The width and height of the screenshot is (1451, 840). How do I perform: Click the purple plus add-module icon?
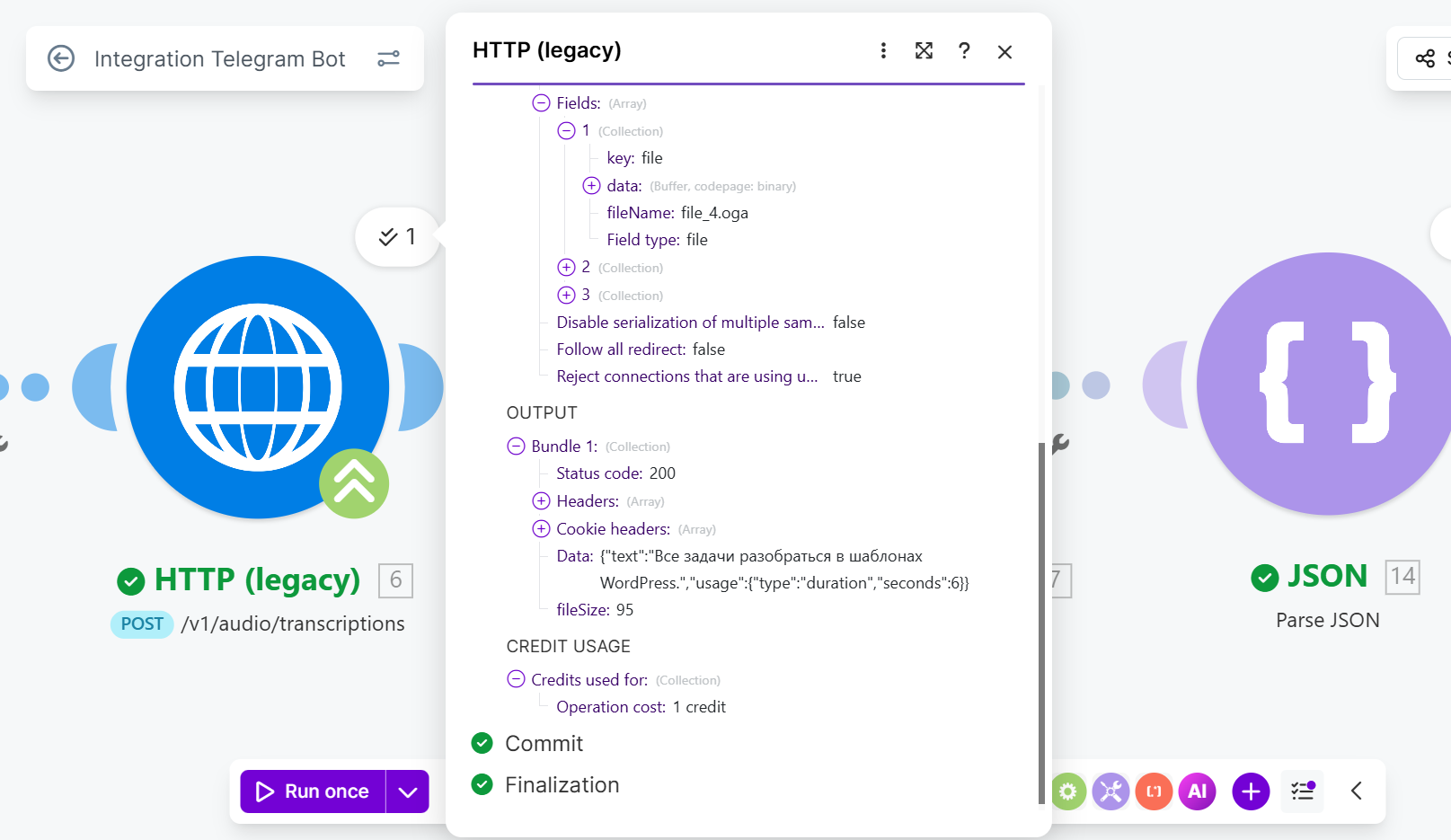1251,791
